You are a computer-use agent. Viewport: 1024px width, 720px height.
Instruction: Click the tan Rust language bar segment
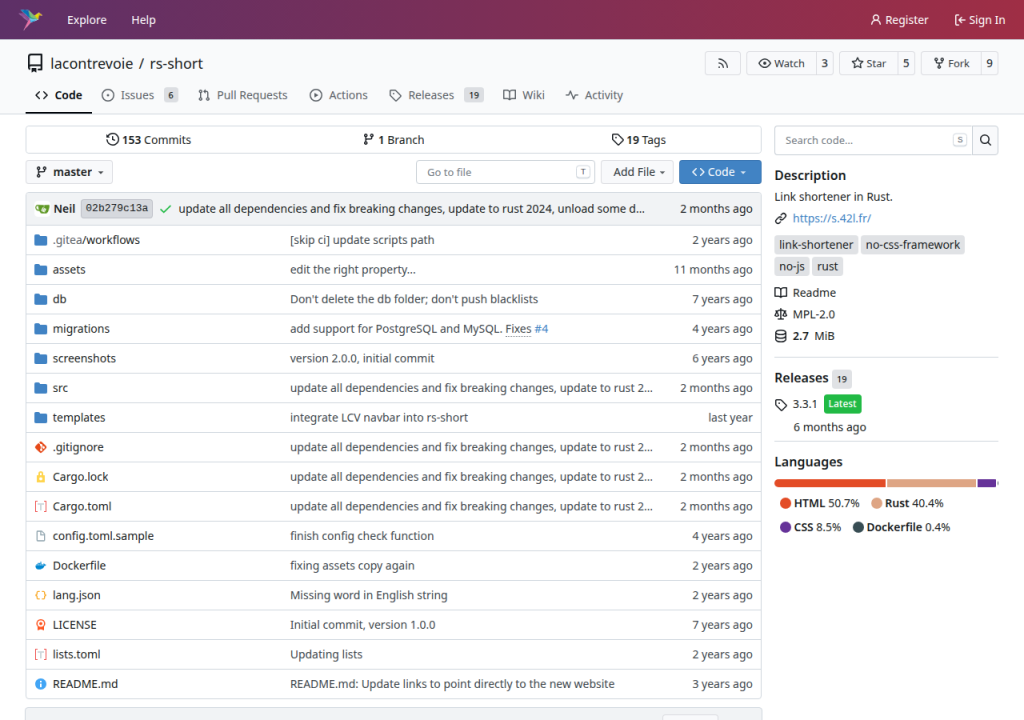[x=931, y=483]
